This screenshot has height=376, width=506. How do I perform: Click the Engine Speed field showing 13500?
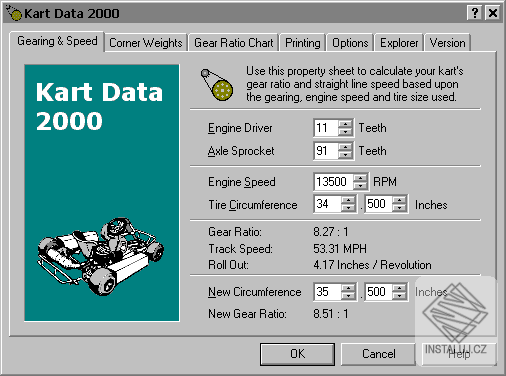[334, 182]
